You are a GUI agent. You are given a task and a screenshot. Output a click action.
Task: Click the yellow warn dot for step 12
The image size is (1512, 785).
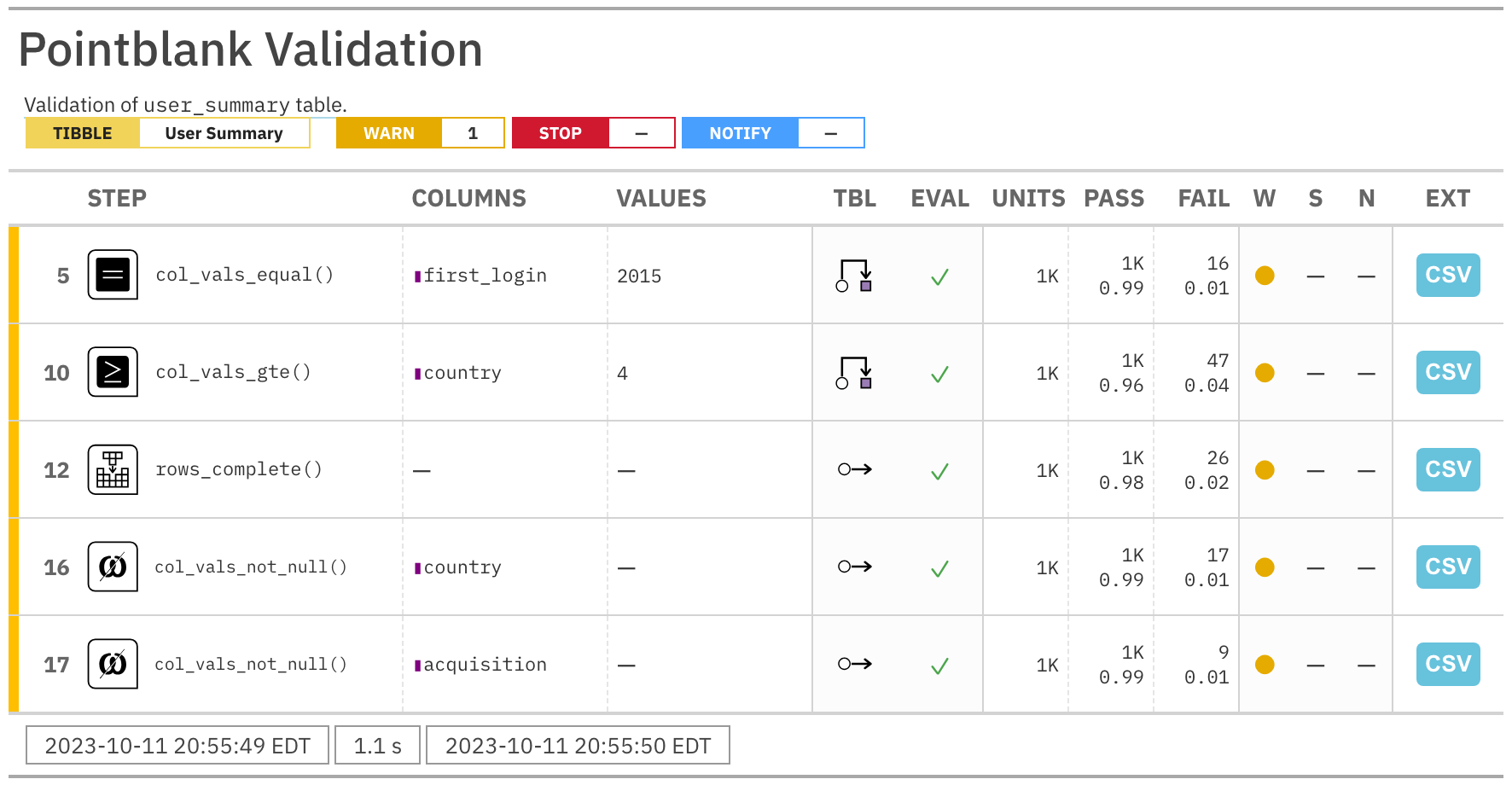tap(1265, 470)
